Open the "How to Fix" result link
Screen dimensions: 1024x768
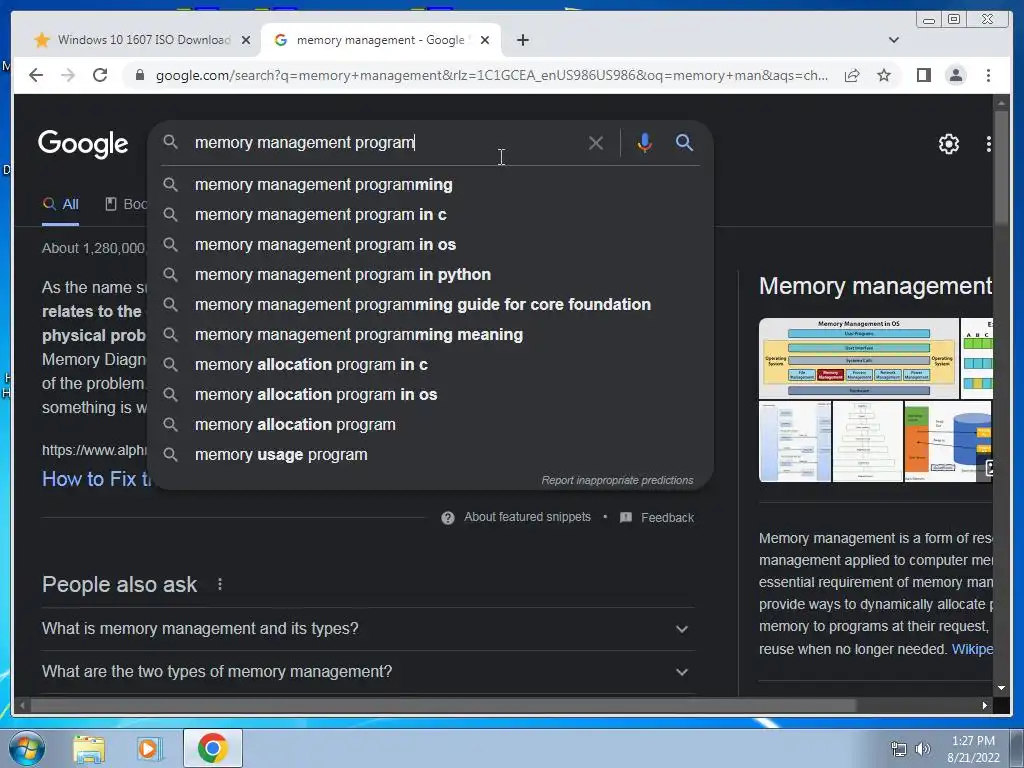click(96, 479)
